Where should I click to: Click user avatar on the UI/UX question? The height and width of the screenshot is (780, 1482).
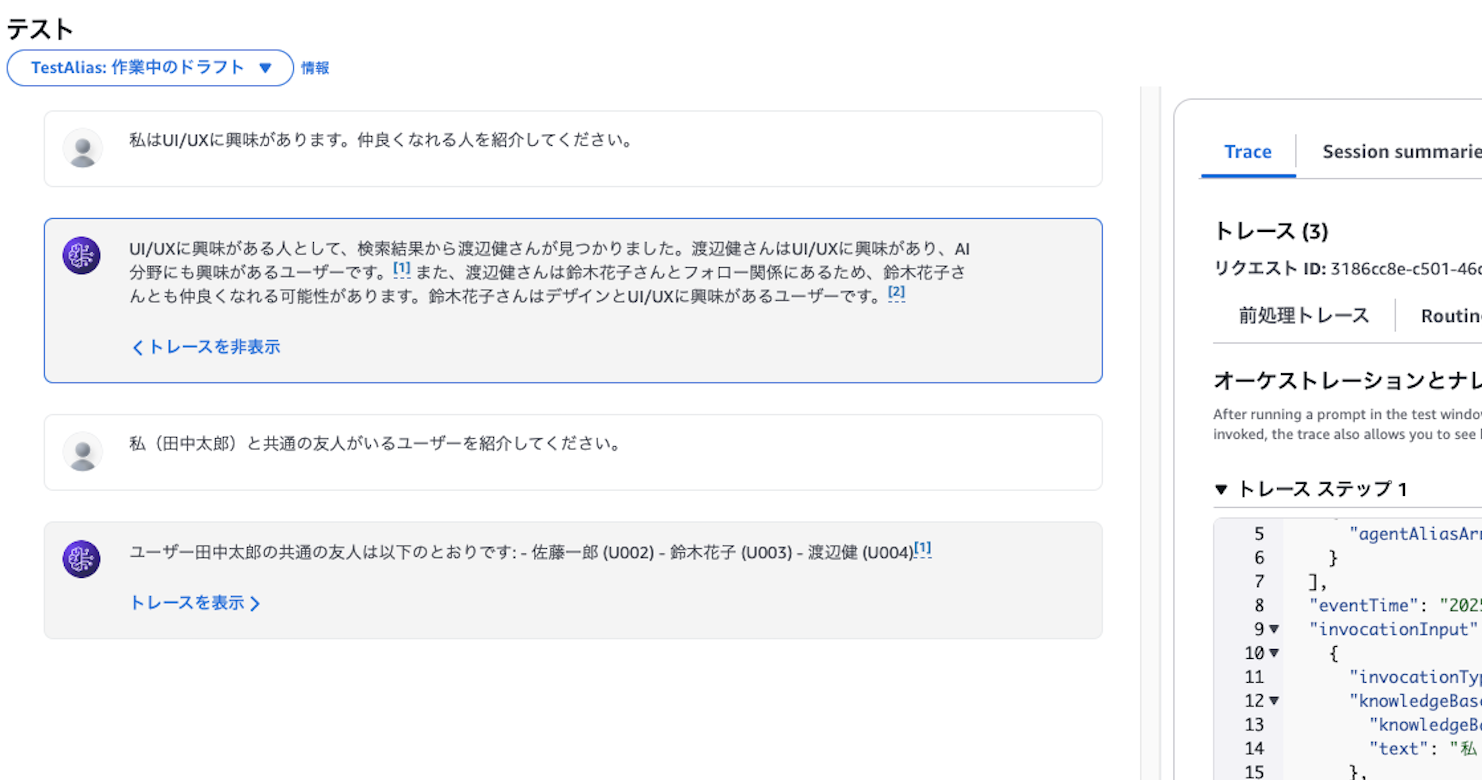pyautogui.click(x=82, y=148)
